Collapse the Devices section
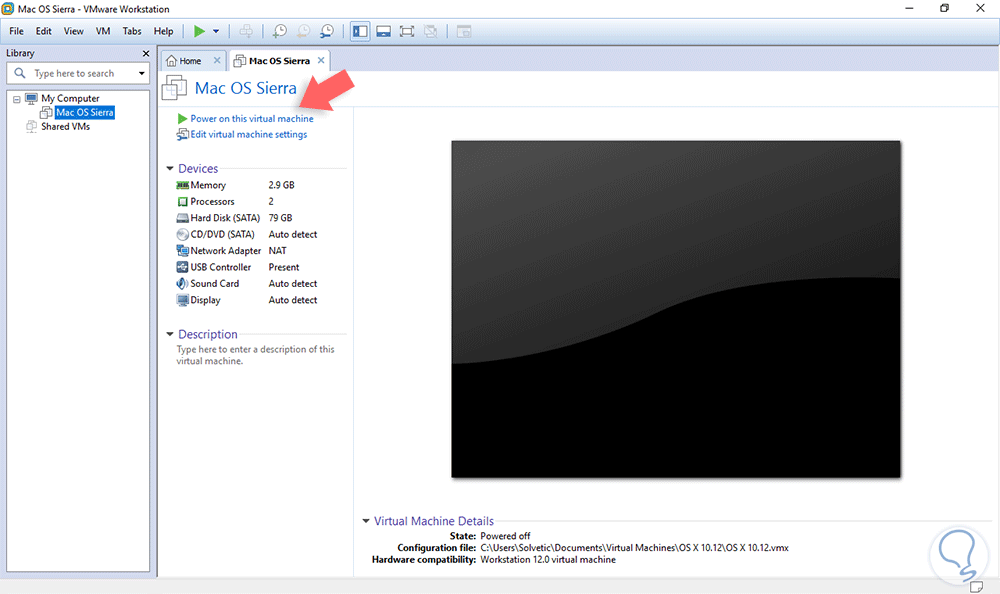This screenshot has width=1000, height=594. click(x=170, y=168)
